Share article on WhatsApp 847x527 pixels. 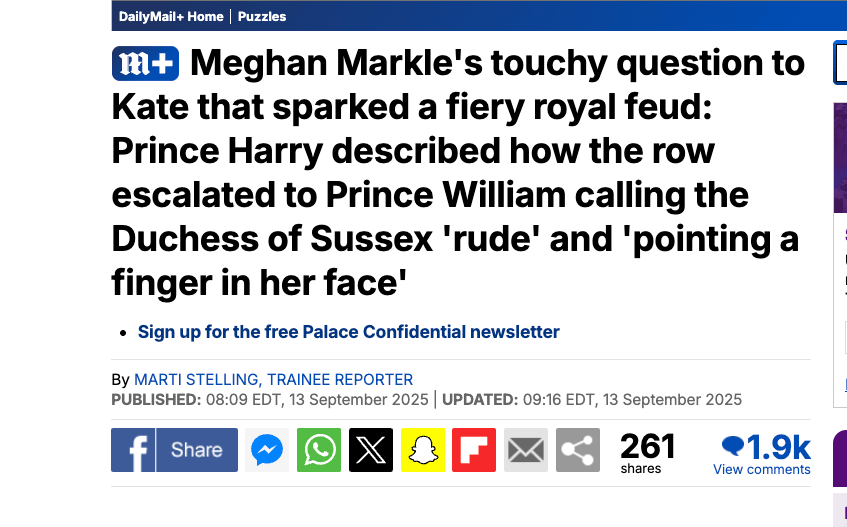tap(319, 450)
